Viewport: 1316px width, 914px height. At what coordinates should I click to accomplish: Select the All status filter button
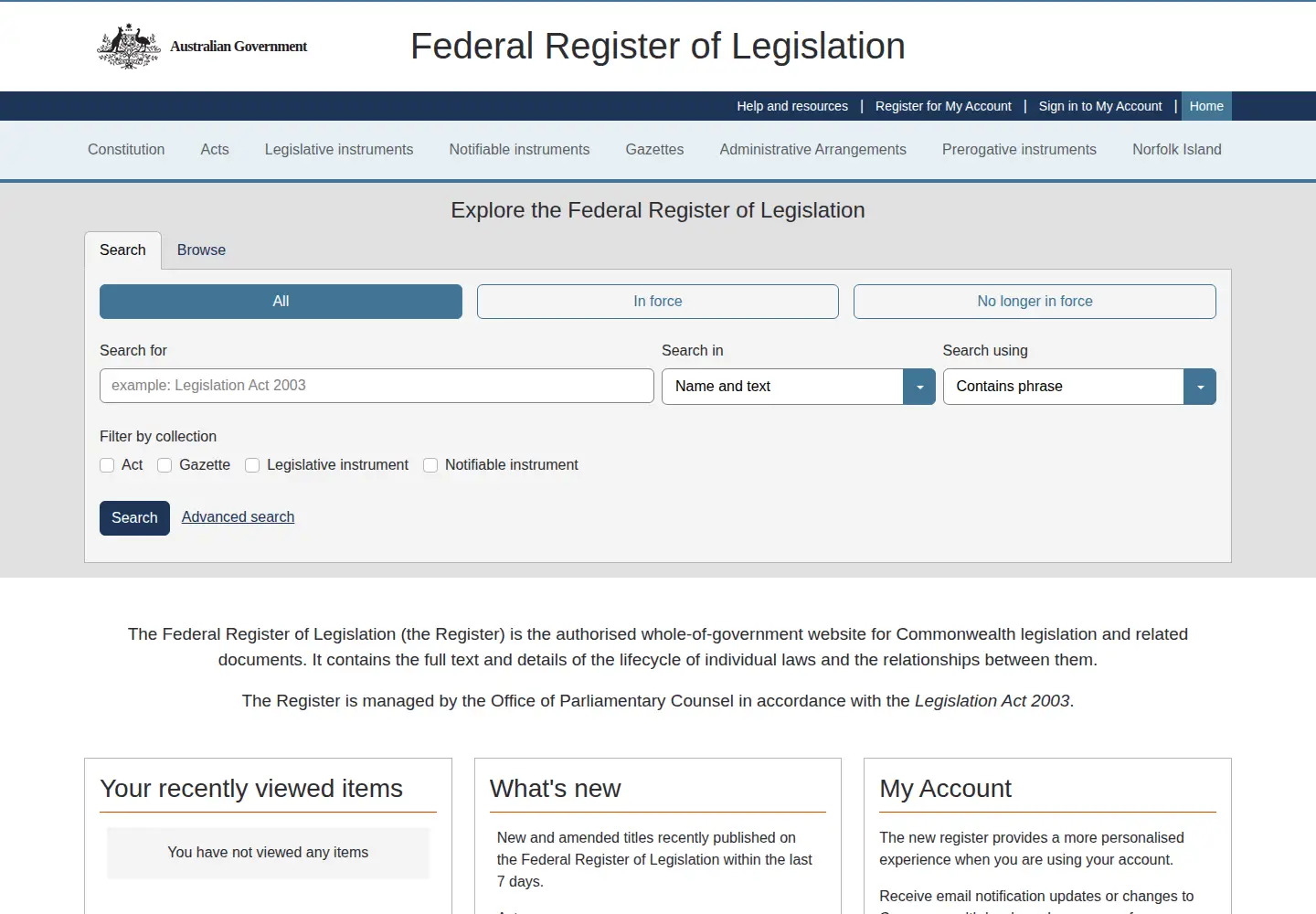[281, 302]
